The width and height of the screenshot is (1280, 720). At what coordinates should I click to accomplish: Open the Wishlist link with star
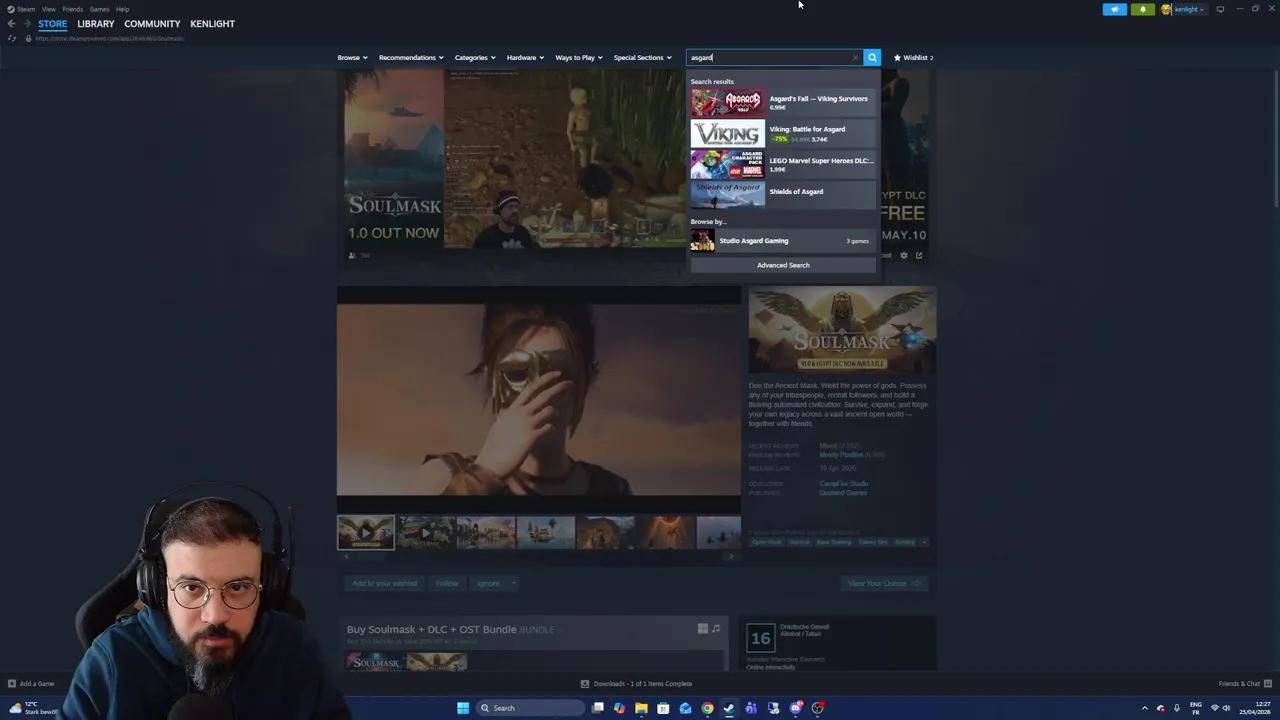click(x=913, y=57)
